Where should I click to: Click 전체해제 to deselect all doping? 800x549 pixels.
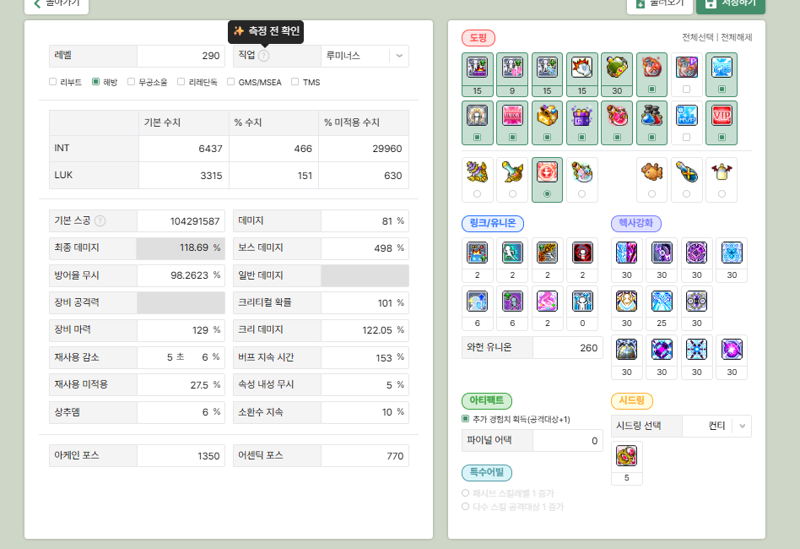pos(736,37)
